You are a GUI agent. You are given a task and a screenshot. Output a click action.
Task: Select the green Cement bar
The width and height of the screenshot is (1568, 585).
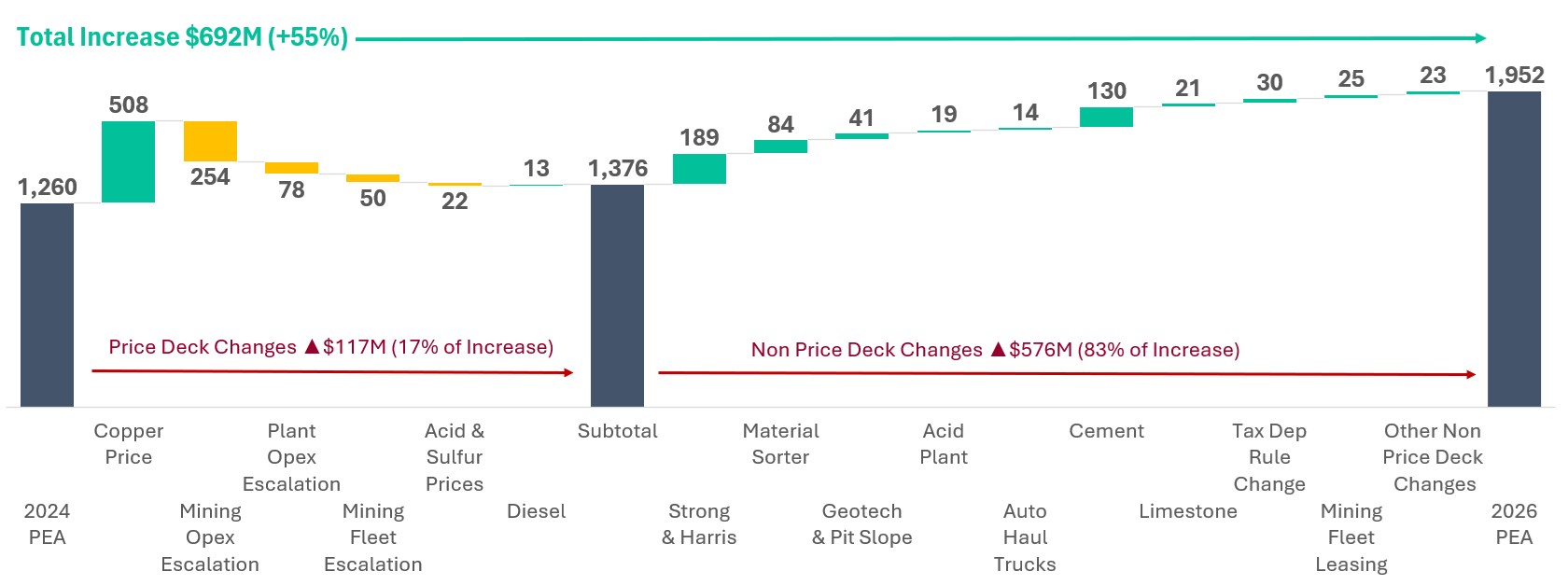click(1106, 117)
